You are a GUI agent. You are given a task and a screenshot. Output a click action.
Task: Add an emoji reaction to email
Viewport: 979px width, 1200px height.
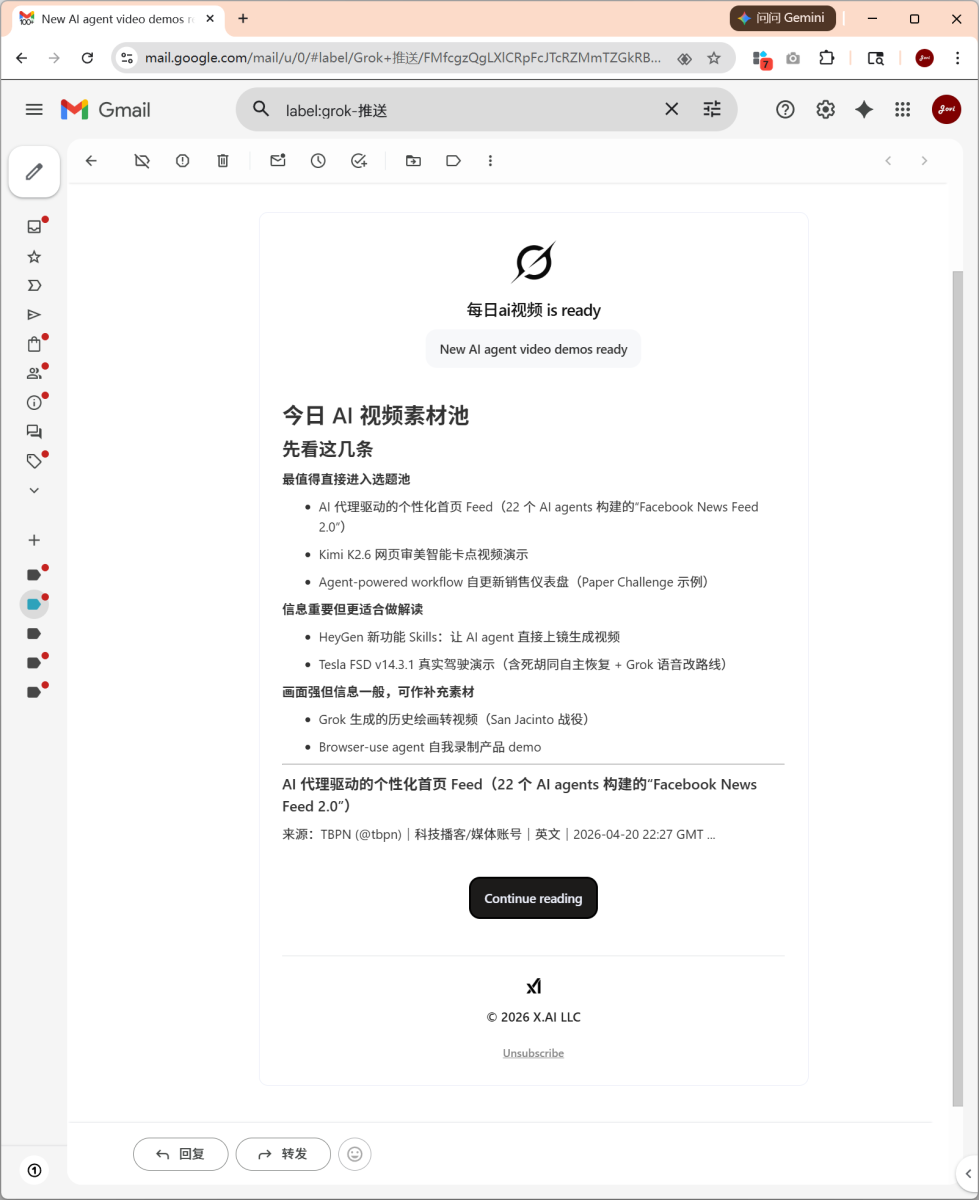[355, 1154]
